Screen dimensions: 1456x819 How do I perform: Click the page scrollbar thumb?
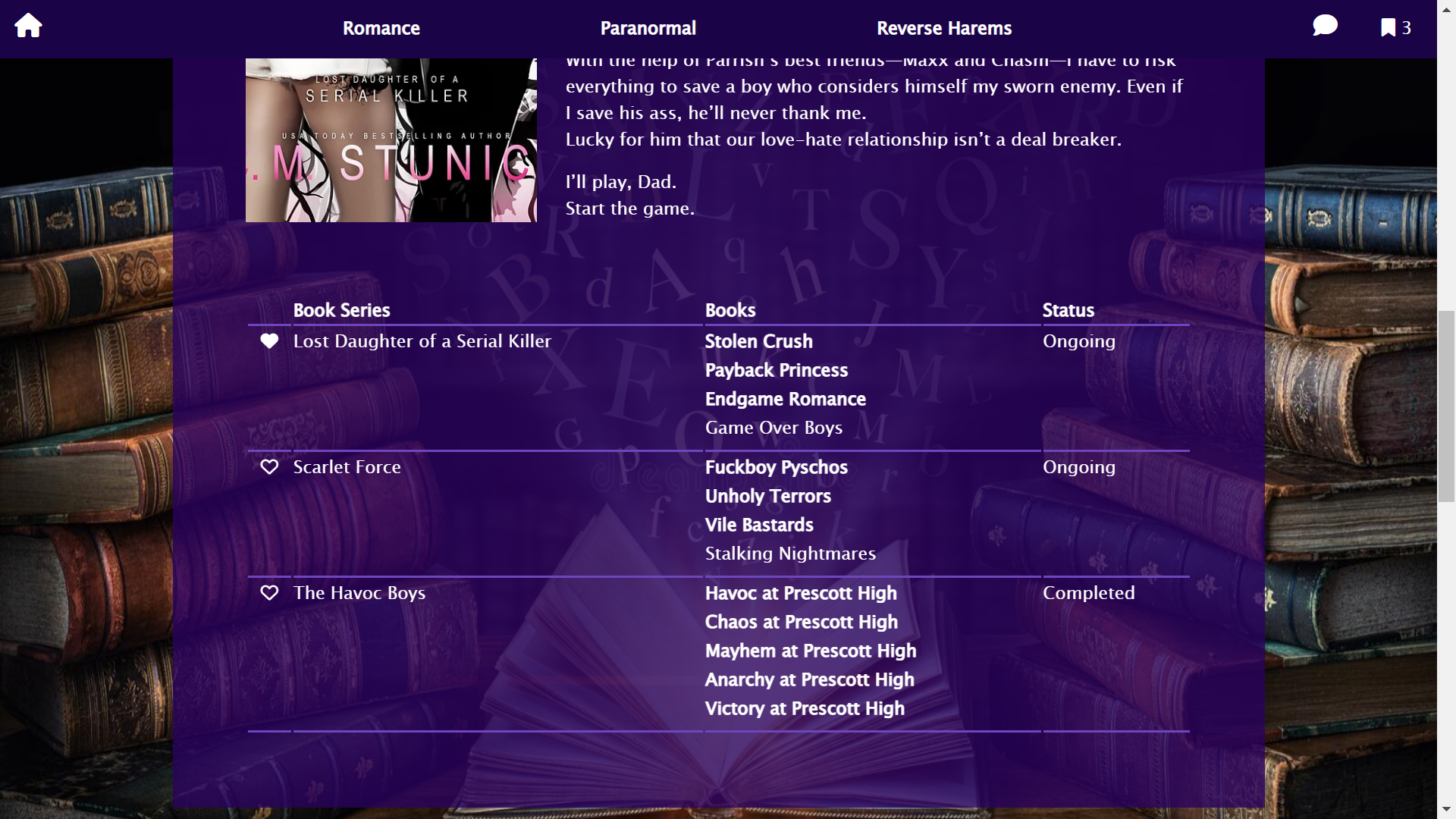[1446, 406]
